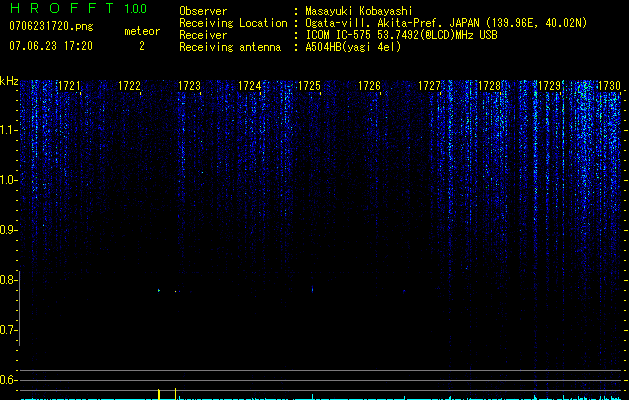Click the 1.0 kHz frequency axis label
The width and height of the screenshot is (629, 400).
coord(8,180)
